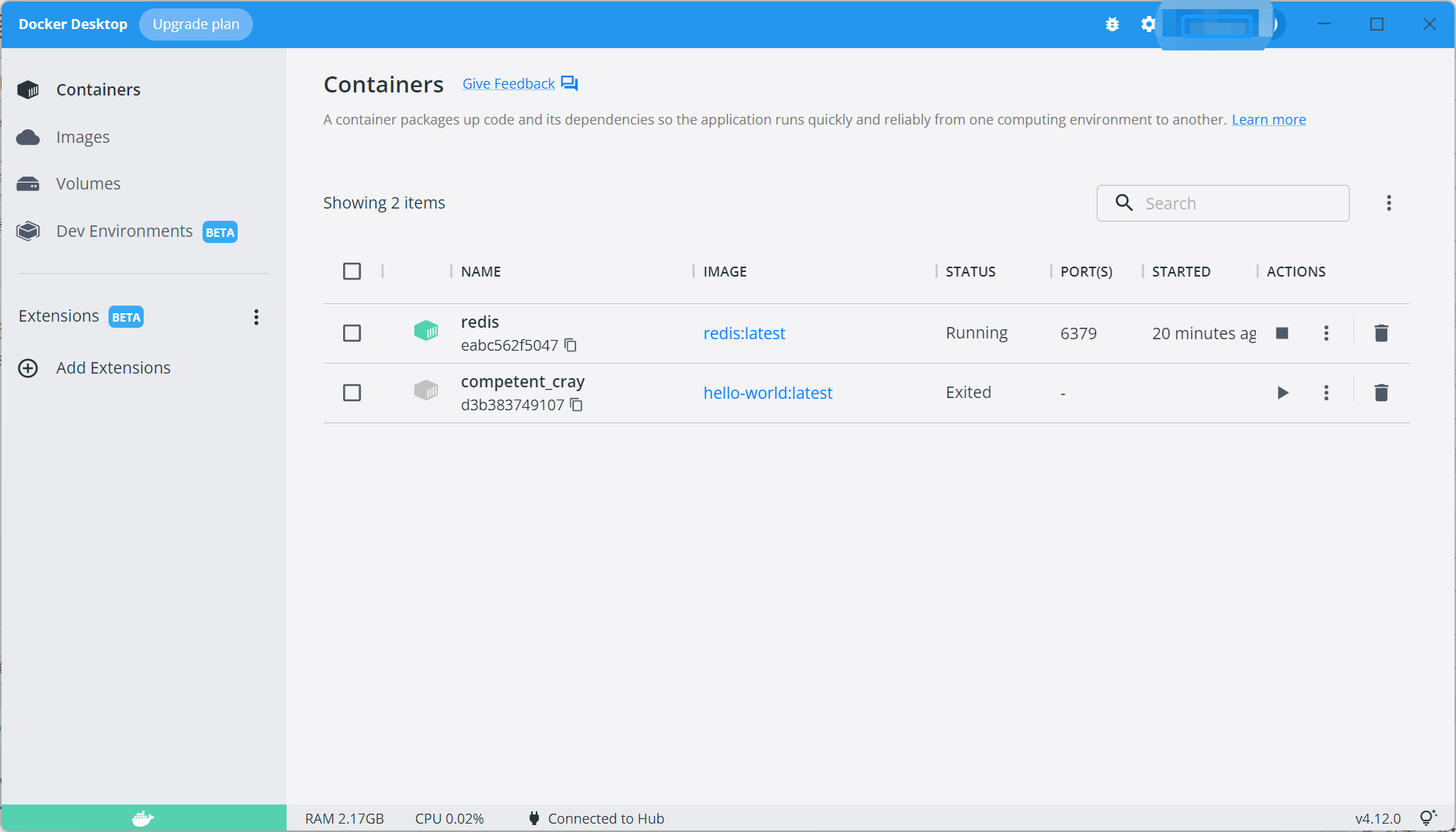Open the Give Feedback link
The image size is (1456, 832).
507,83
